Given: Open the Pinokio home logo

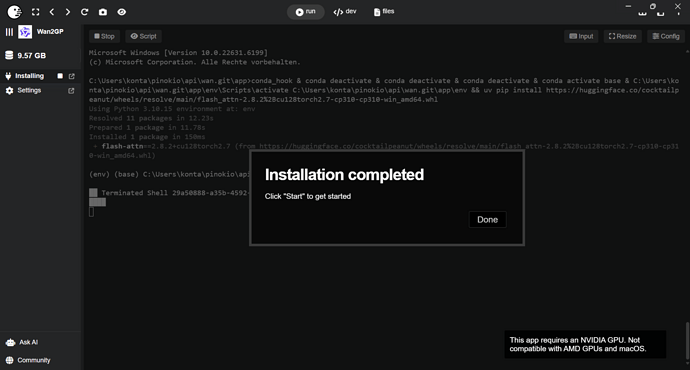Looking at the screenshot, I should [14, 12].
